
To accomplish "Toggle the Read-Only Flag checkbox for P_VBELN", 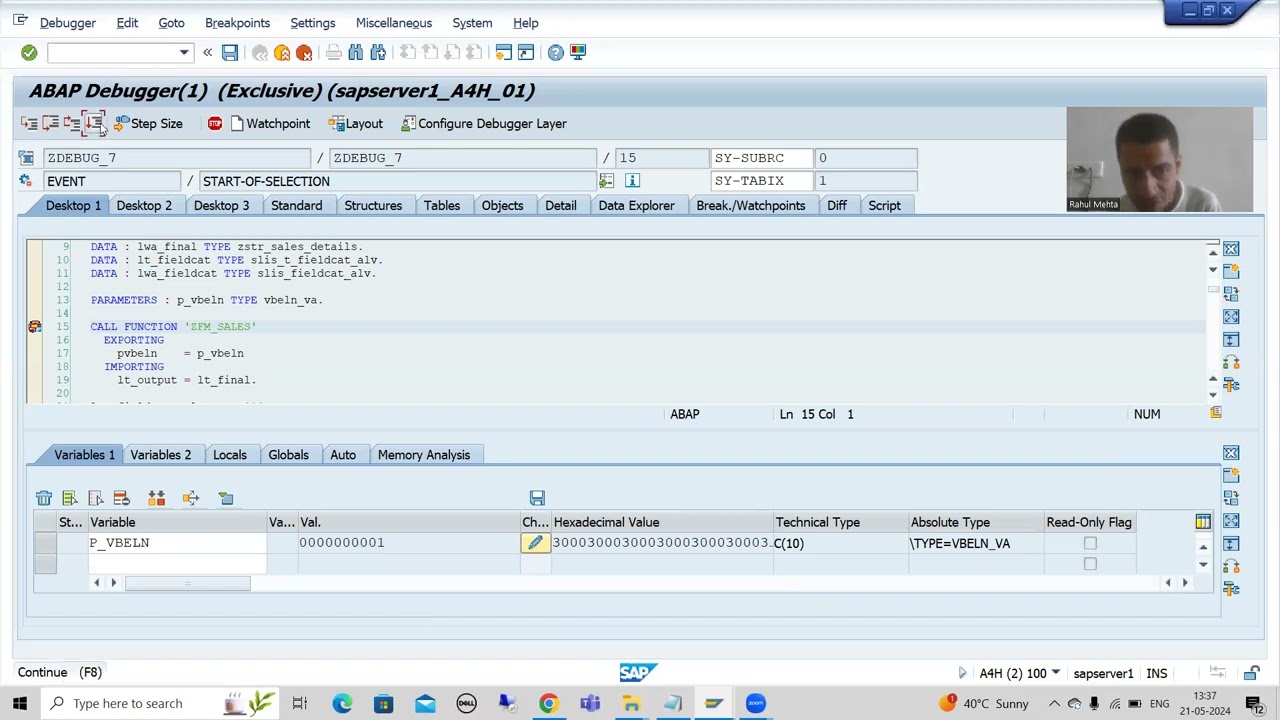I will [x=1090, y=543].
